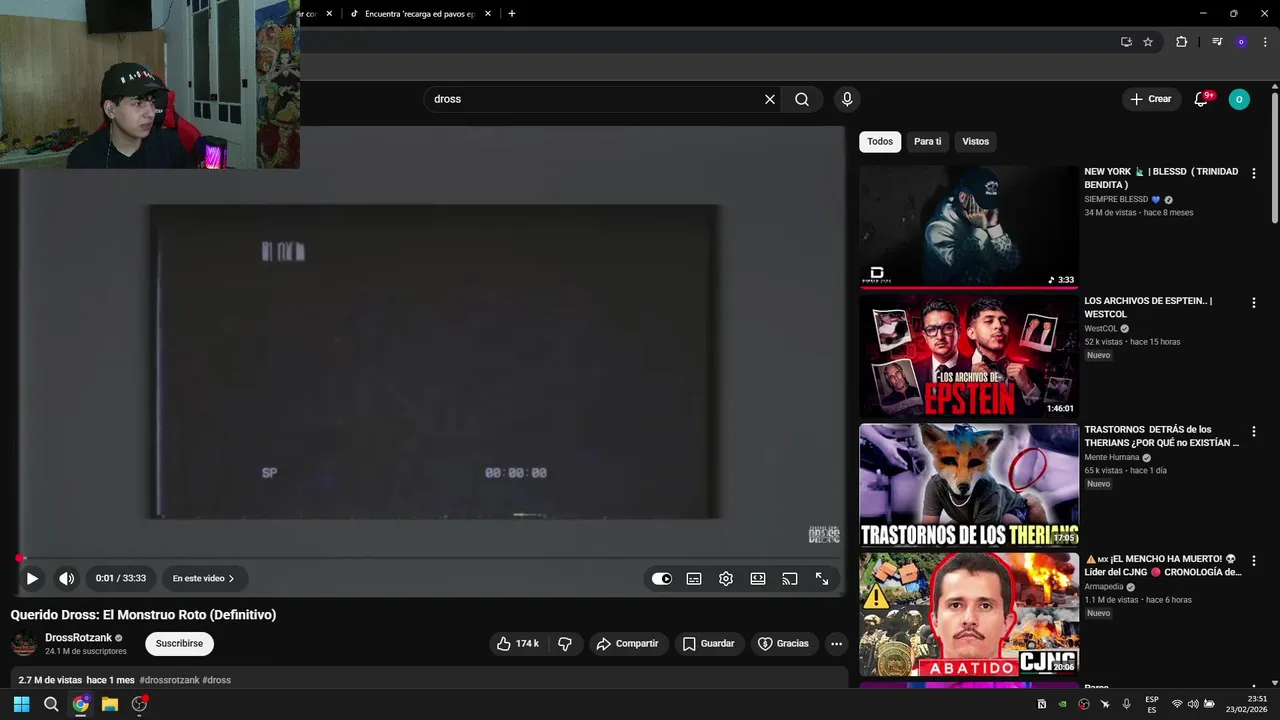
Task: Open Los Archivos de Epstein thumbnail
Action: point(969,356)
